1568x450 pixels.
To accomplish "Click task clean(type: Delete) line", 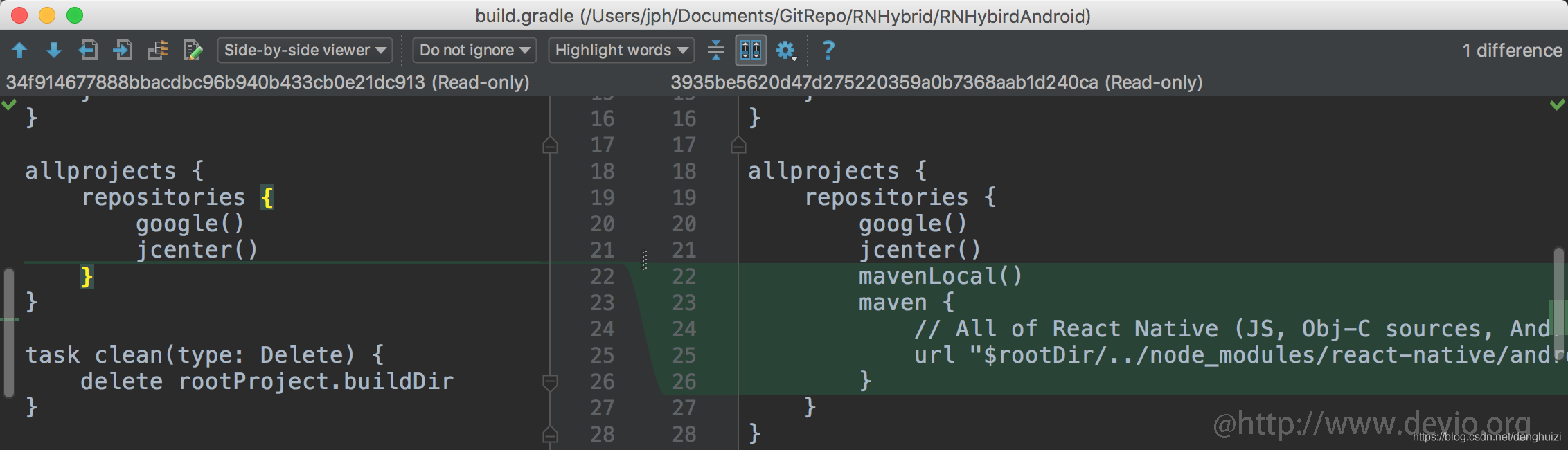I will [204, 355].
